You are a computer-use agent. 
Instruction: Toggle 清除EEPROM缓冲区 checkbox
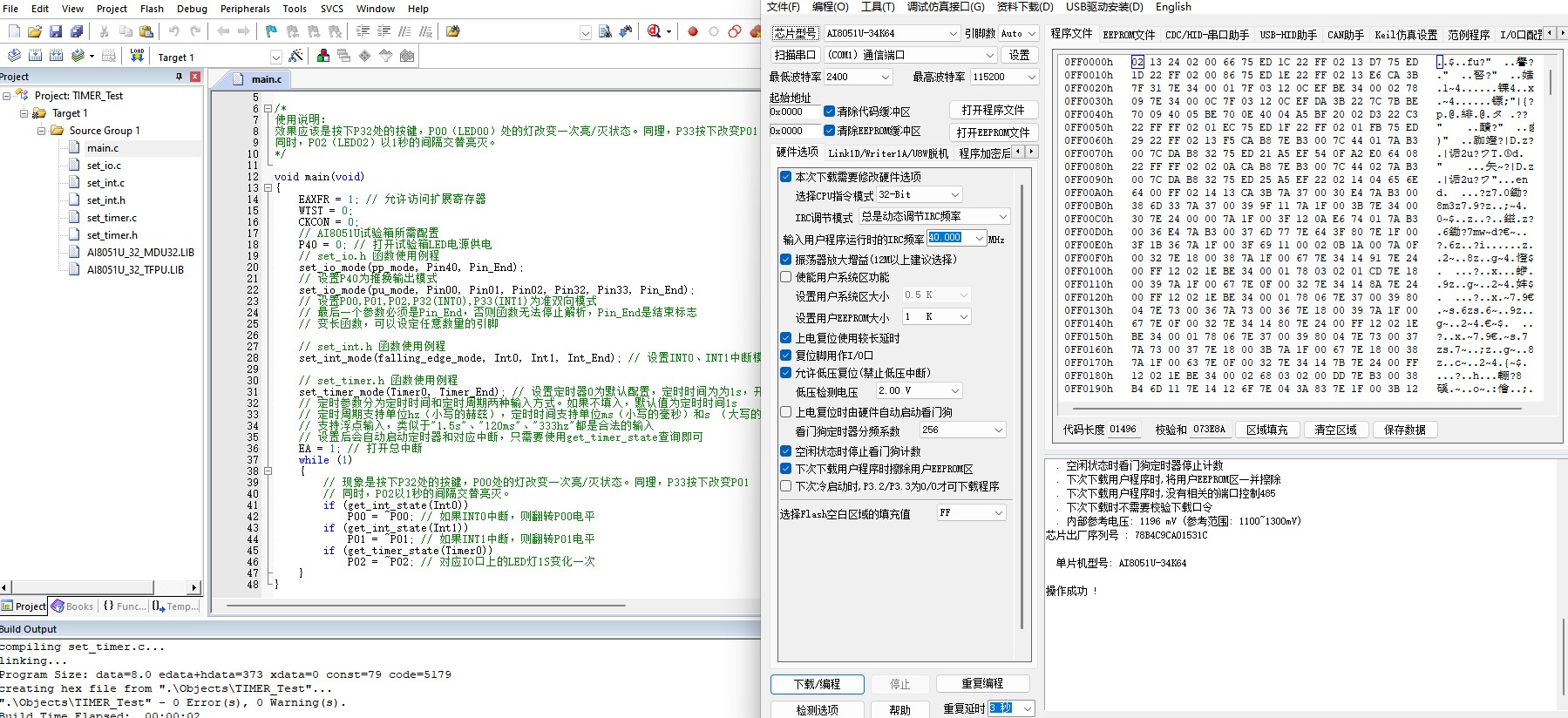click(x=830, y=131)
